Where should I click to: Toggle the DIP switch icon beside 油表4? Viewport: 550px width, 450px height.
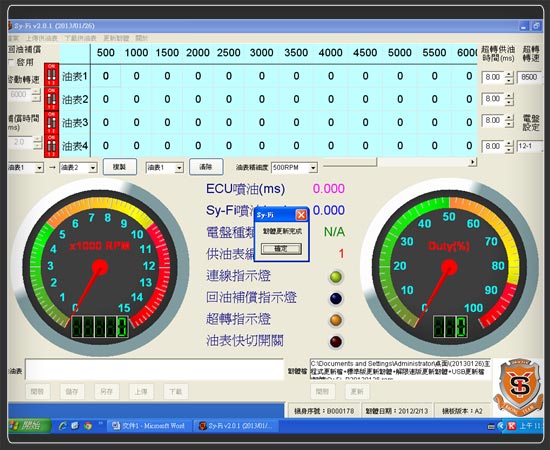52,146
